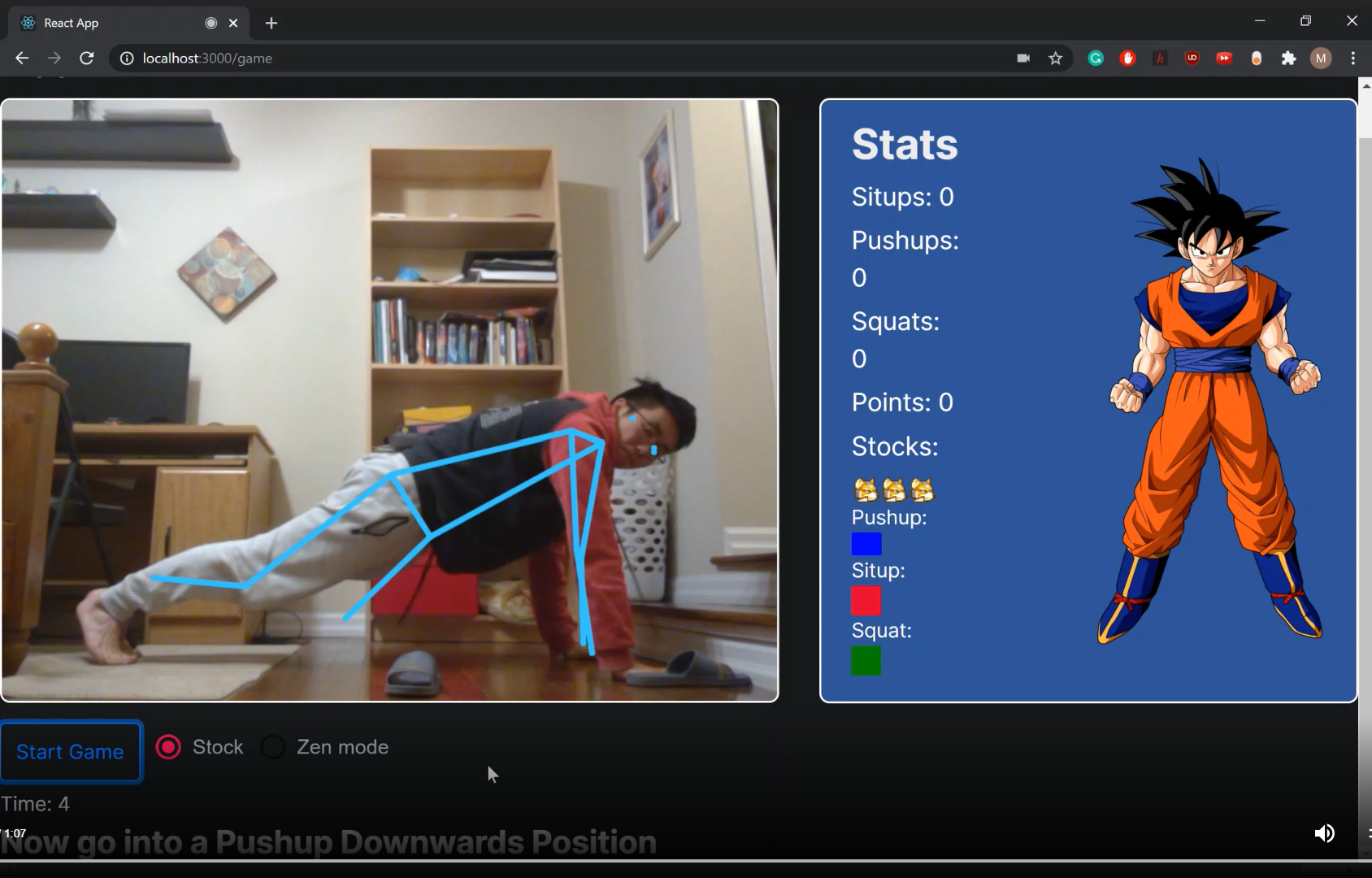Click the tab recording indicator dot
The height and width of the screenshot is (878, 1372).
click(x=211, y=23)
